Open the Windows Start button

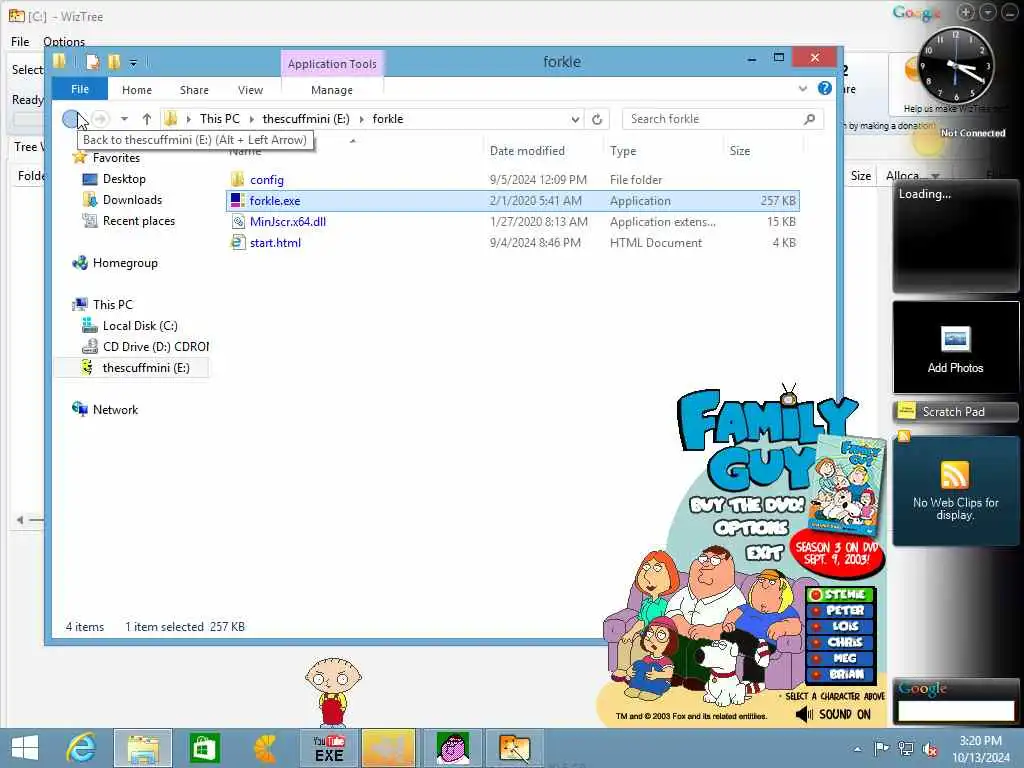25,748
